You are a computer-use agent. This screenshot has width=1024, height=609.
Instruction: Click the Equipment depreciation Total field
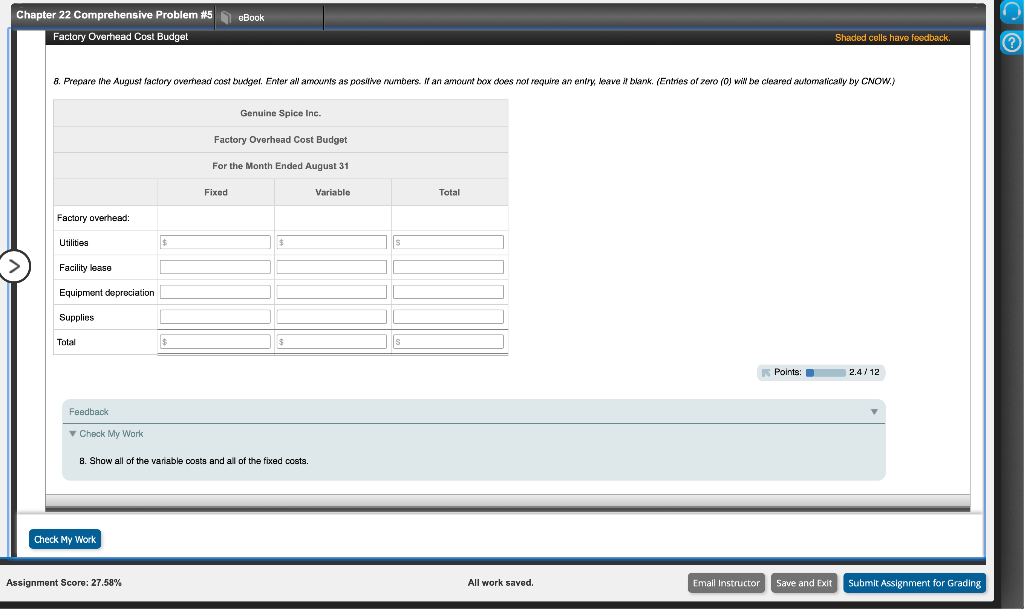click(449, 291)
